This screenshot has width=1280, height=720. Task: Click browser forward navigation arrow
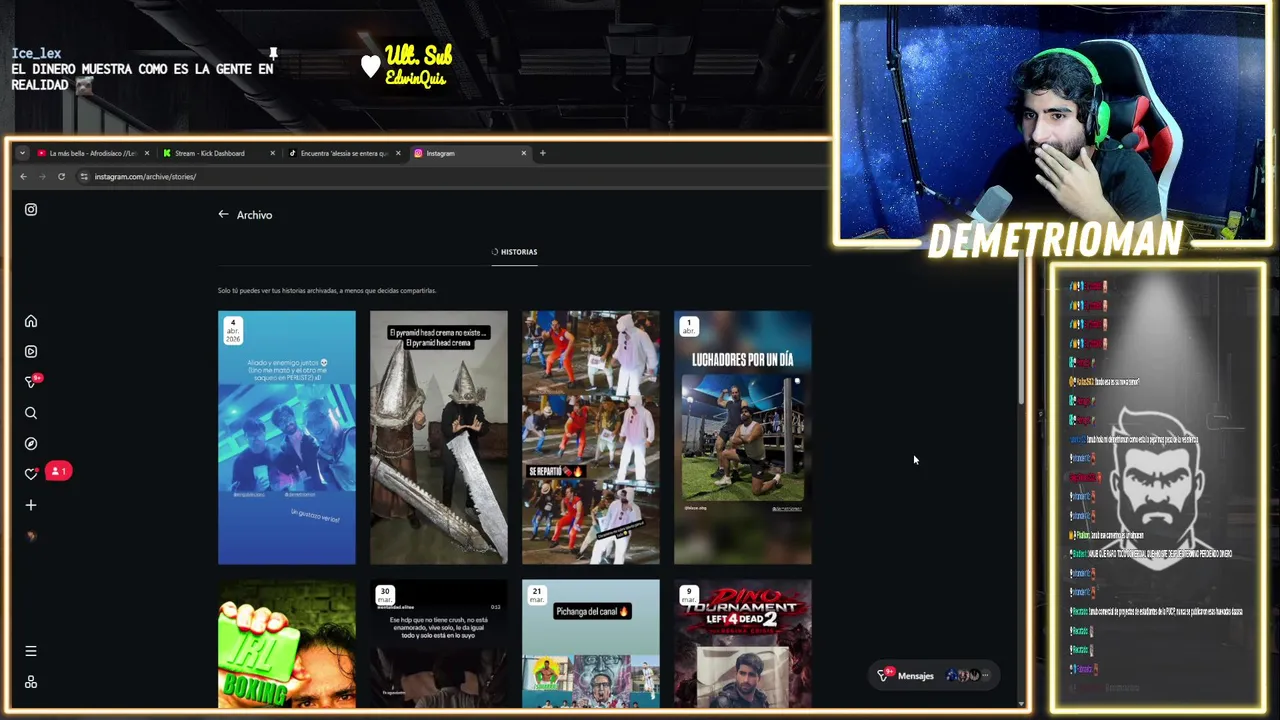[42, 177]
